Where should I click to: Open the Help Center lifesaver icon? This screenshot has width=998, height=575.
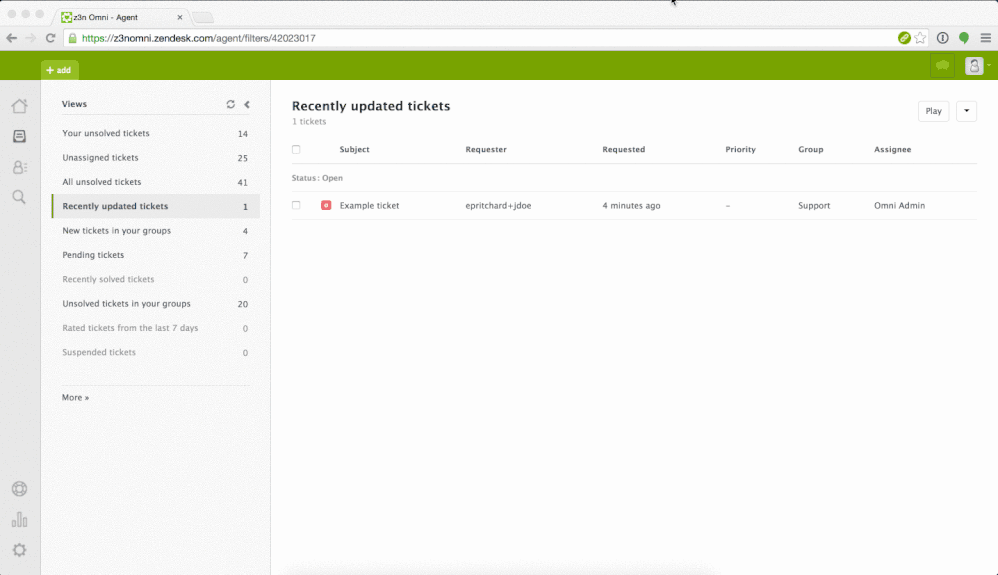click(x=19, y=489)
